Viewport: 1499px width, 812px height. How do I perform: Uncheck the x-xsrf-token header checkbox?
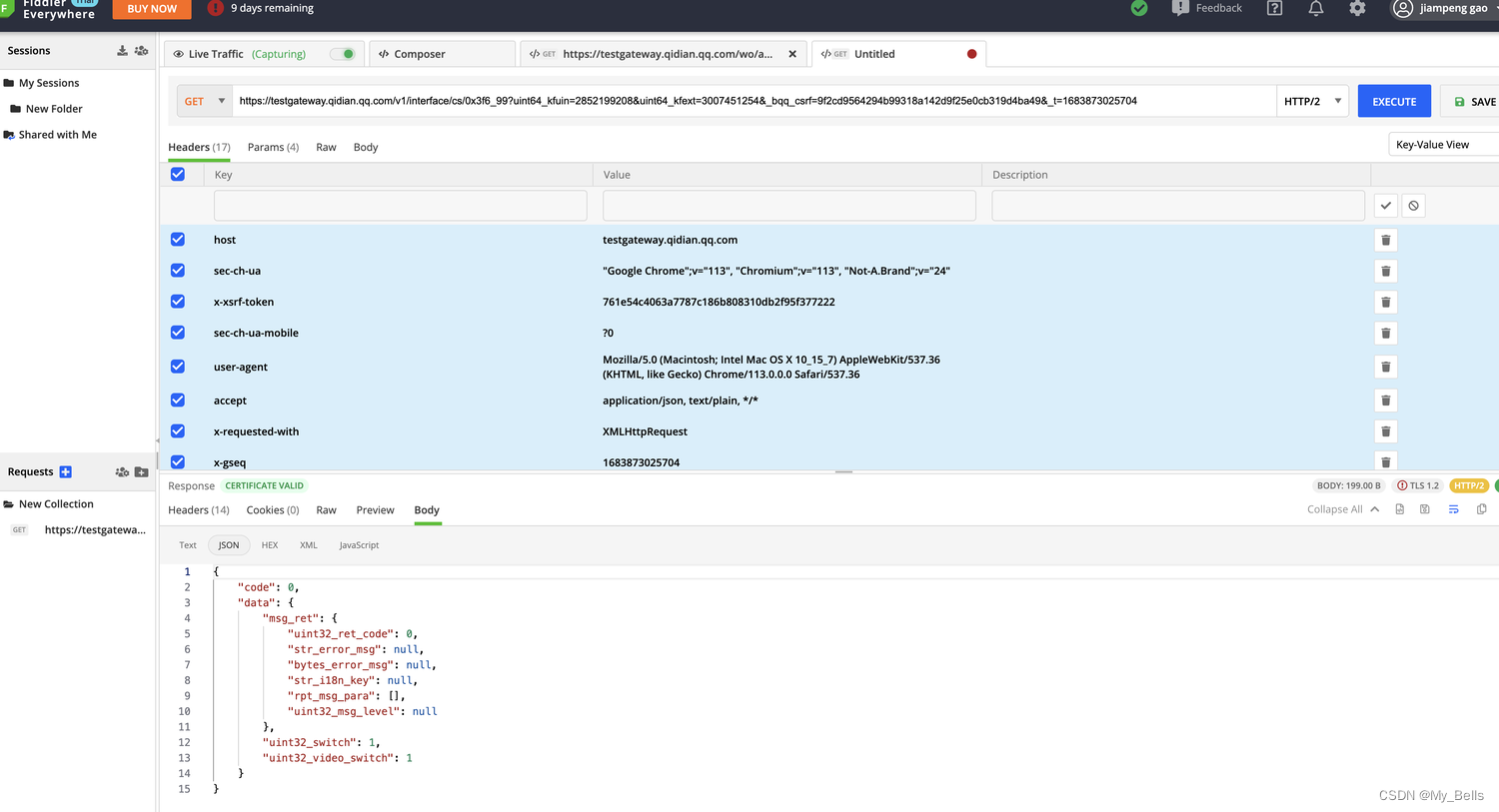point(178,302)
